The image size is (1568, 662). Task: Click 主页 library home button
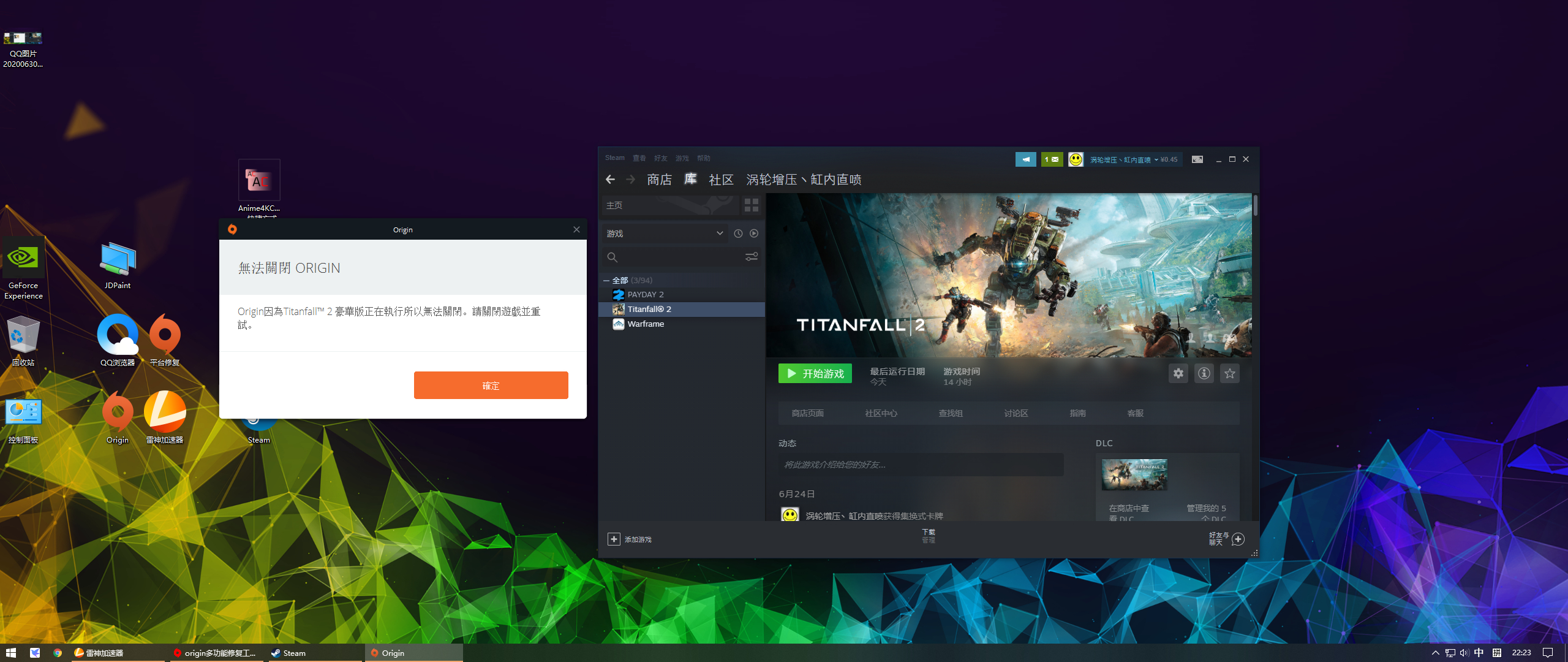tap(669, 205)
